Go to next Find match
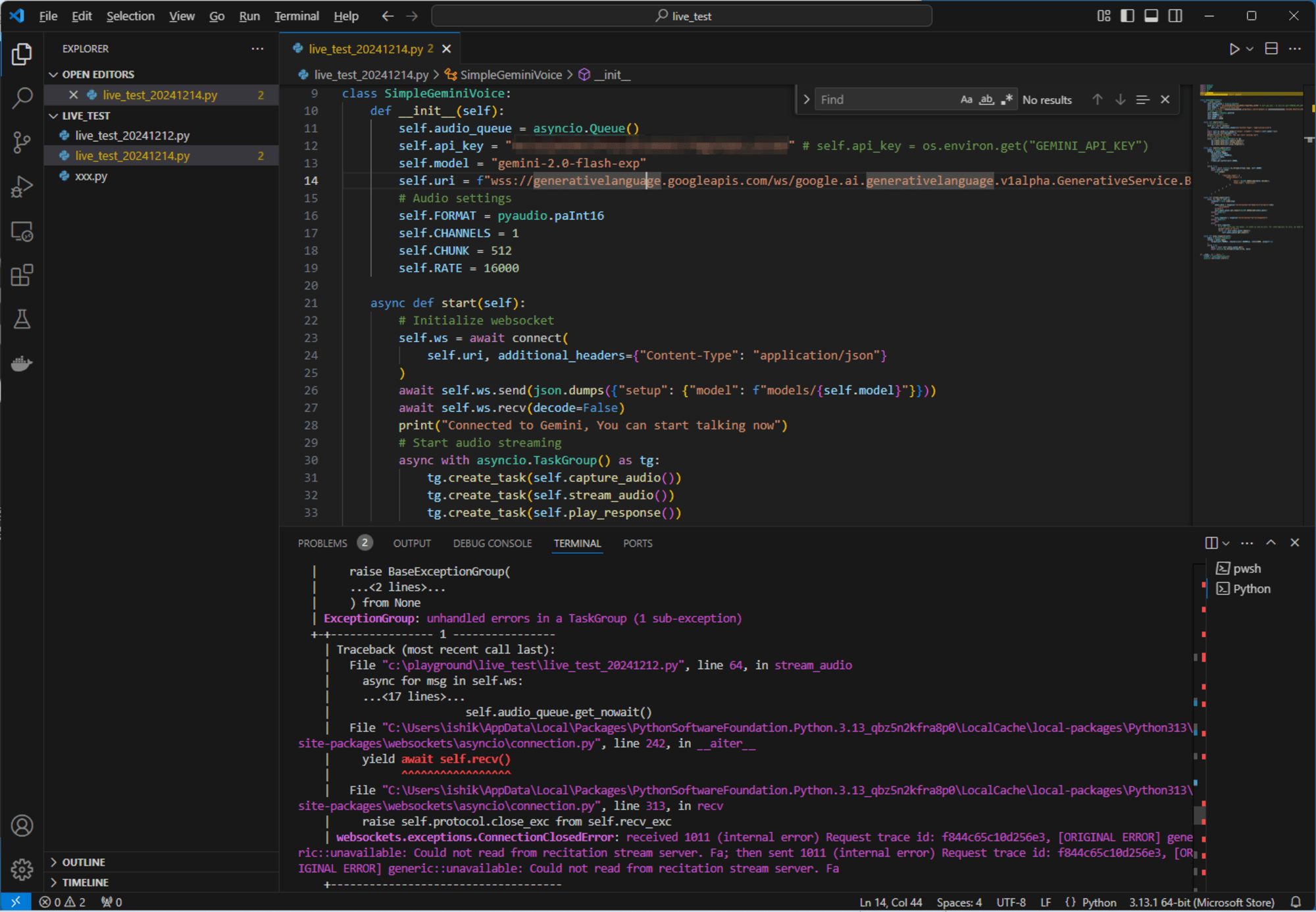 coord(1120,99)
